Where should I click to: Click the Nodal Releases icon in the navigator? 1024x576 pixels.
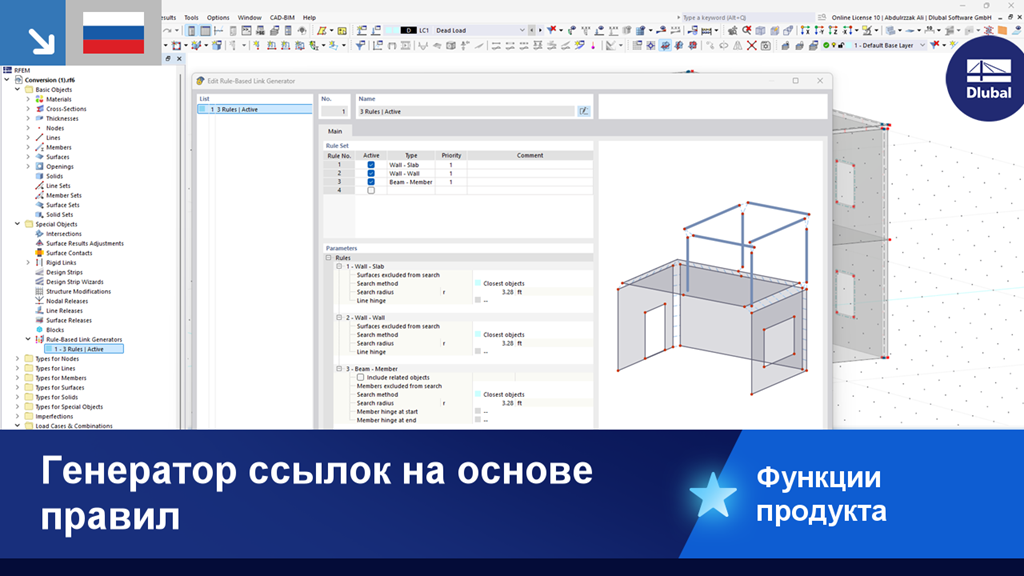coord(39,301)
